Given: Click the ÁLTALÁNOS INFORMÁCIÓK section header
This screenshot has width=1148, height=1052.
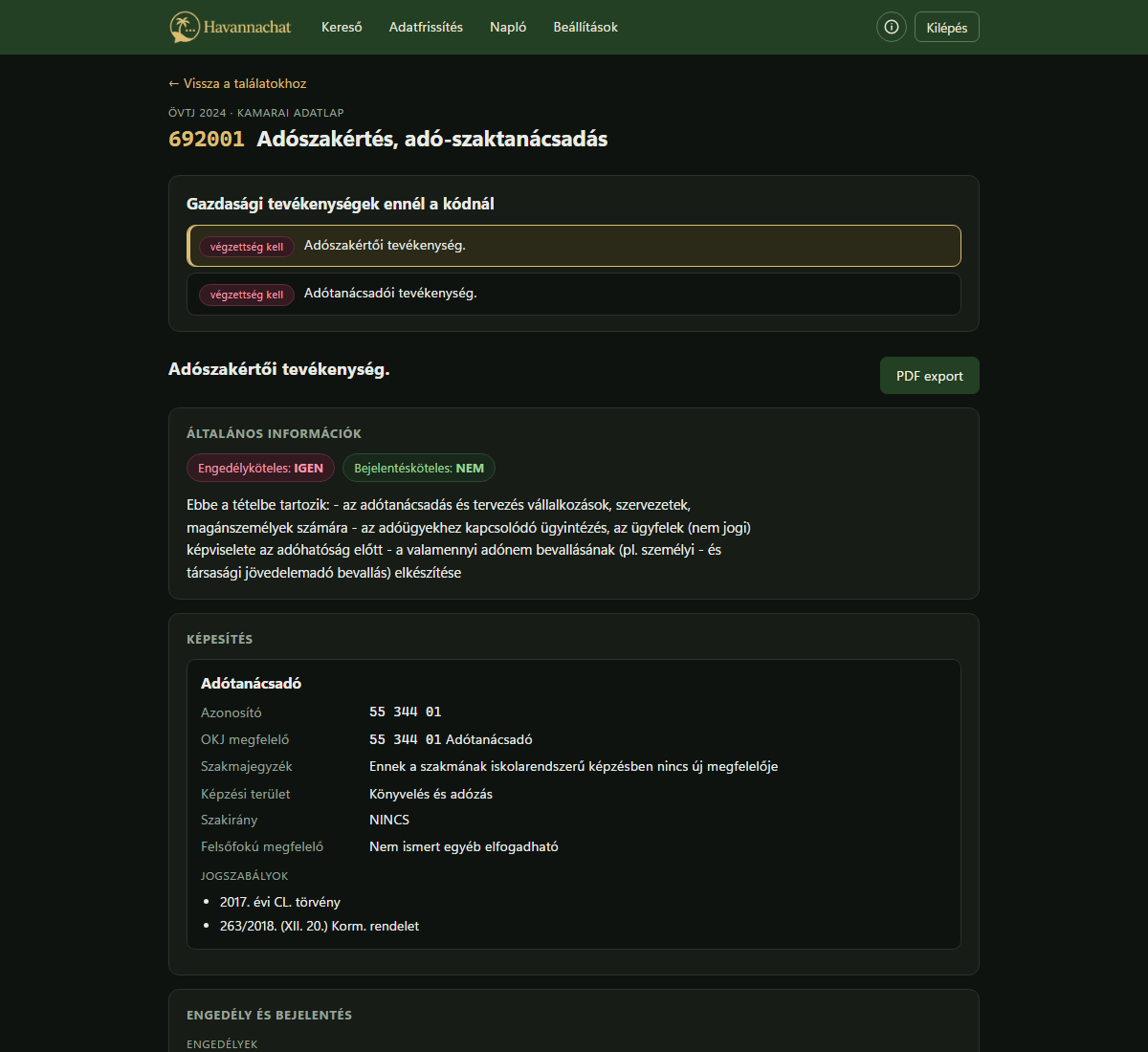Looking at the screenshot, I should [274, 433].
